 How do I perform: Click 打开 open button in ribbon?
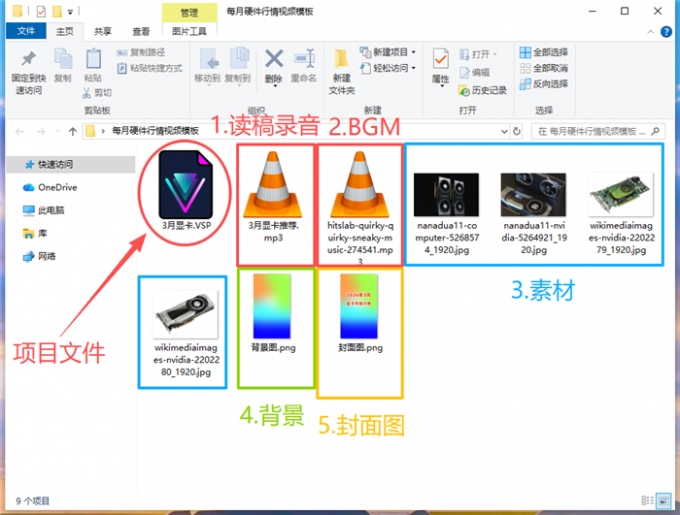click(478, 54)
